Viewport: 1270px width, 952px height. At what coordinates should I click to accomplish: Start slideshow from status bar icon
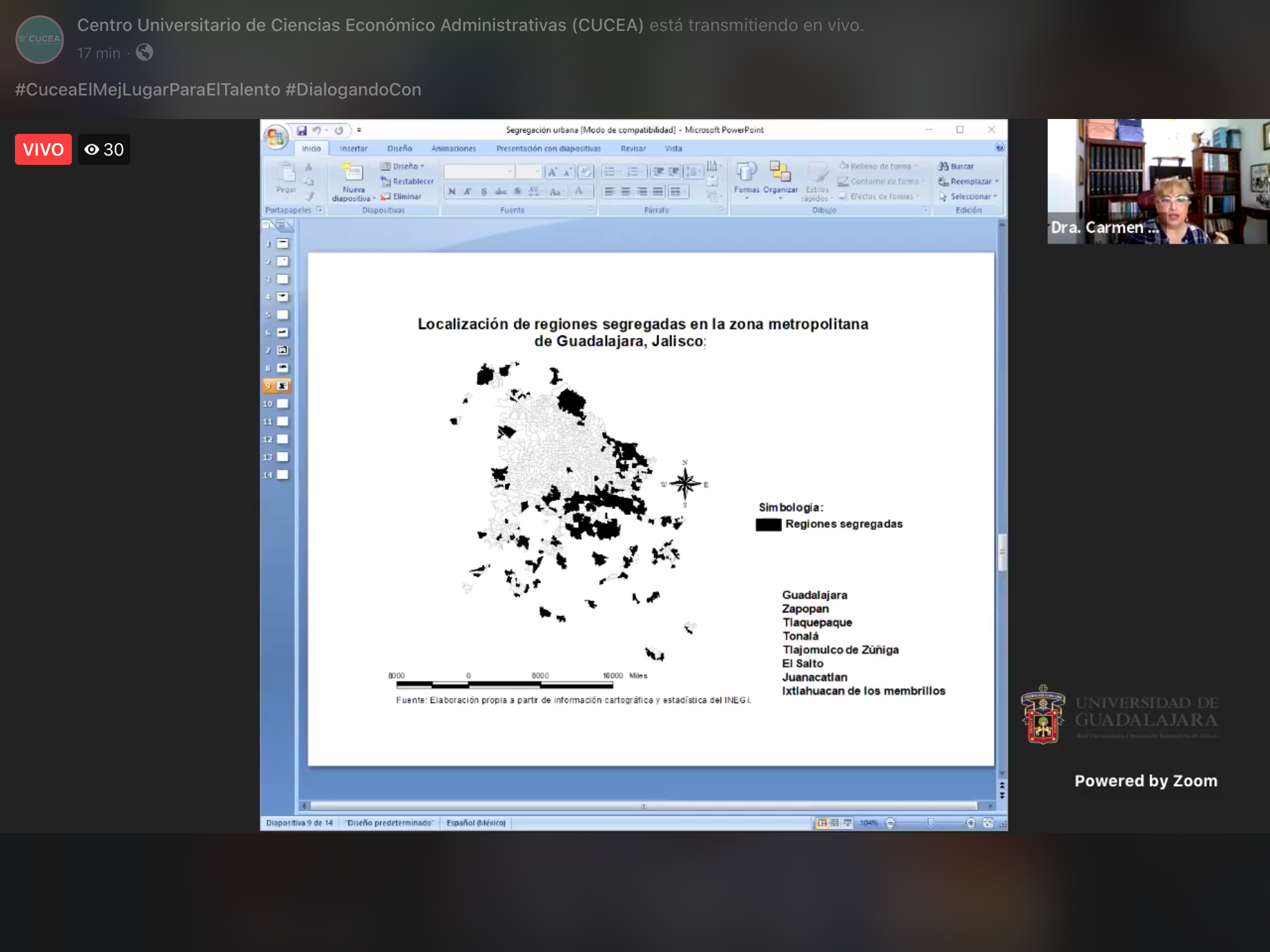pyautogui.click(x=848, y=822)
